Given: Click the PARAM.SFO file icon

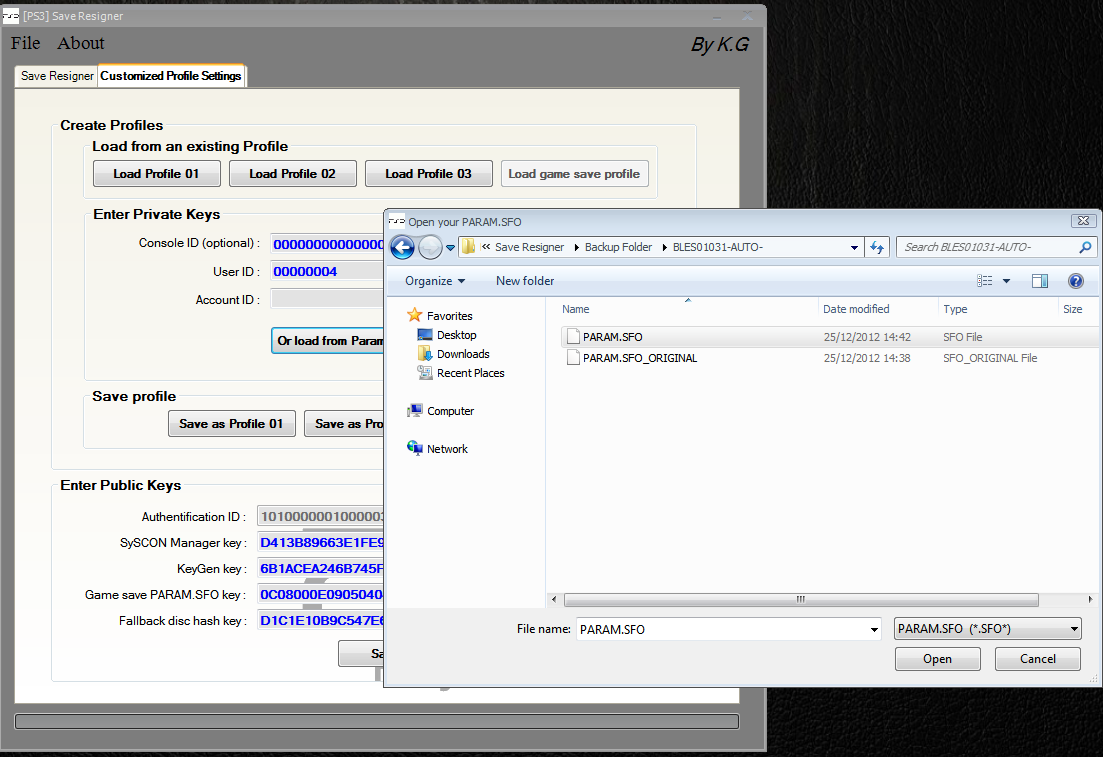Looking at the screenshot, I should [x=573, y=336].
